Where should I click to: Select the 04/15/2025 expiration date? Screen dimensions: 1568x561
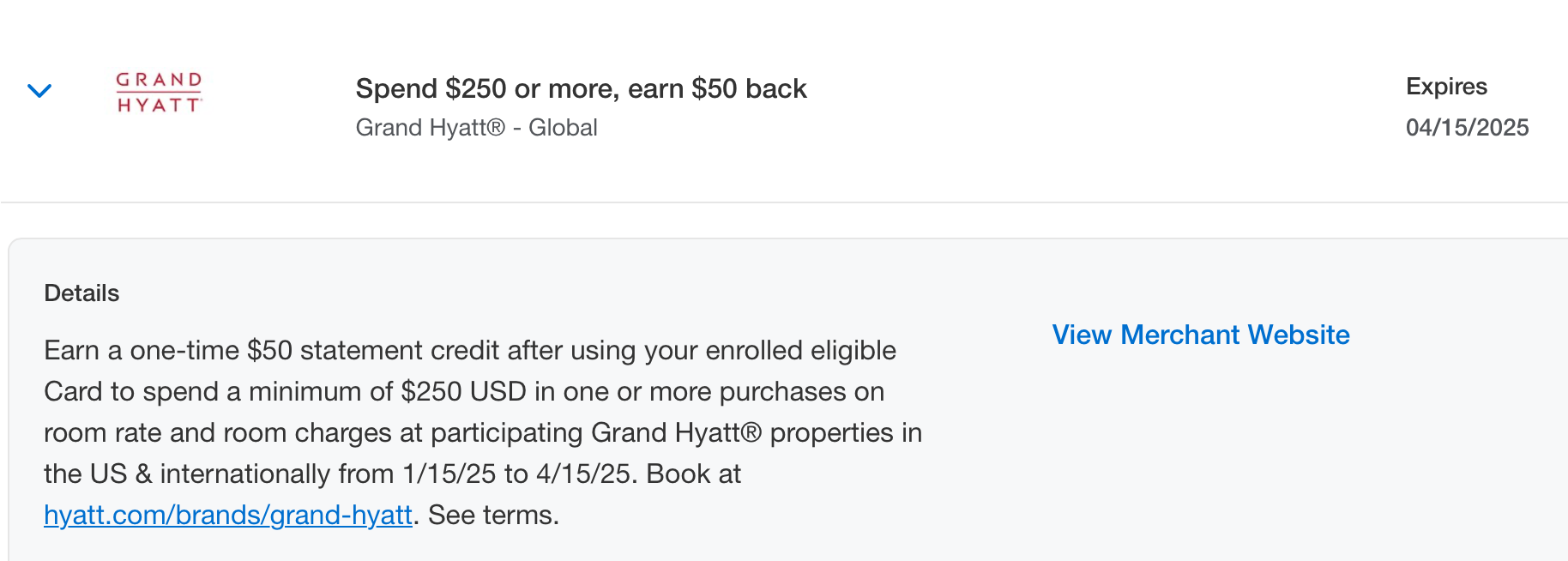click(x=1467, y=128)
